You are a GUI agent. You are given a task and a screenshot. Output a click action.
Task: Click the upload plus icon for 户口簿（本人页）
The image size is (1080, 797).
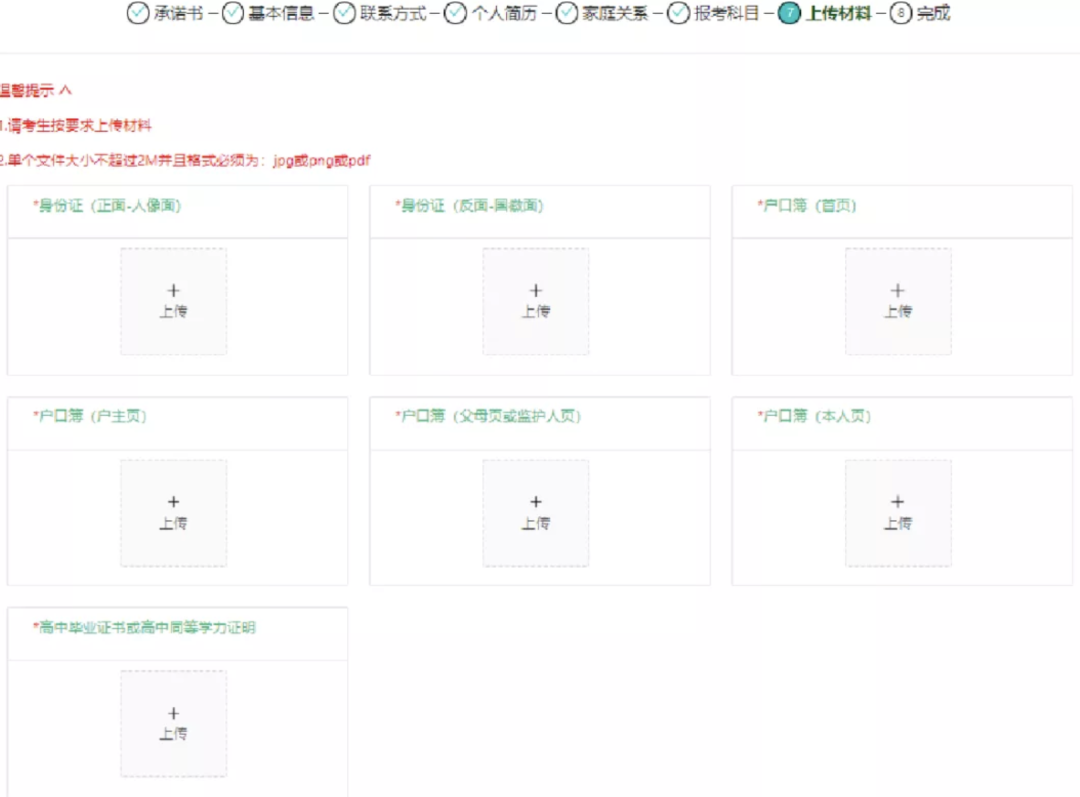[x=897, y=501]
